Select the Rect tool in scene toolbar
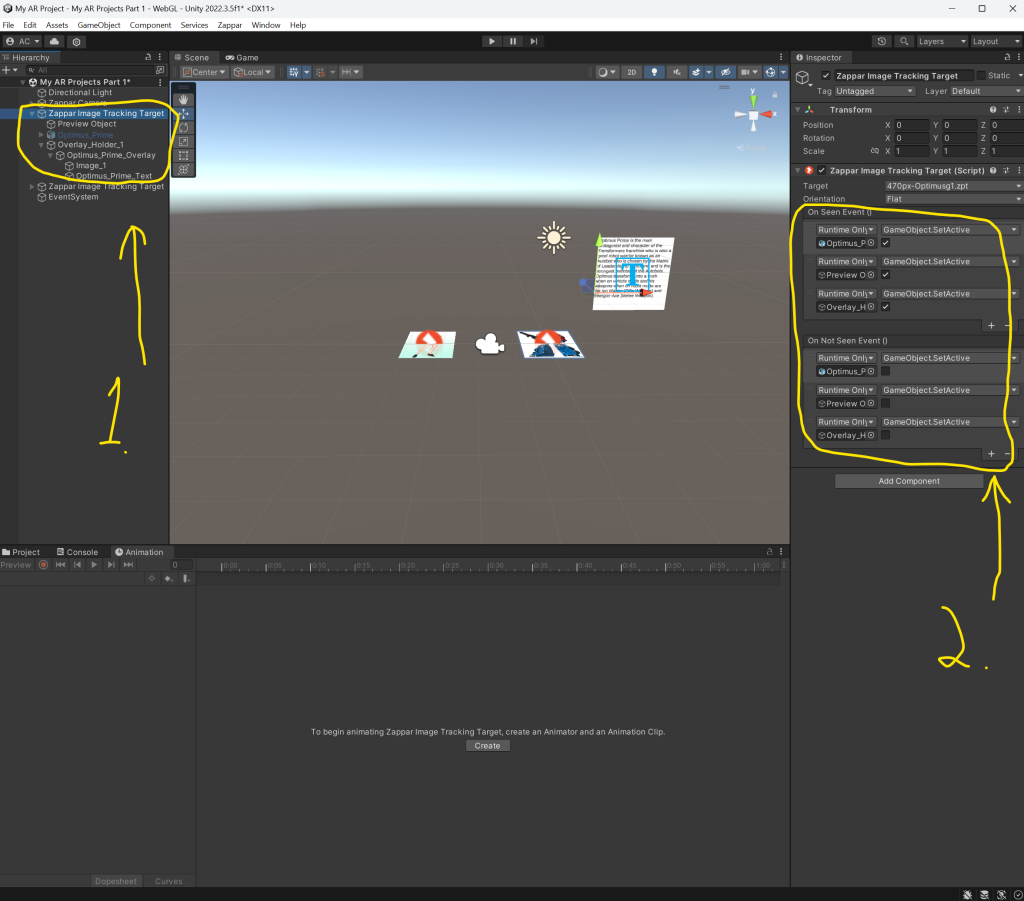This screenshot has width=1024, height=901. [x=183, y=156]
